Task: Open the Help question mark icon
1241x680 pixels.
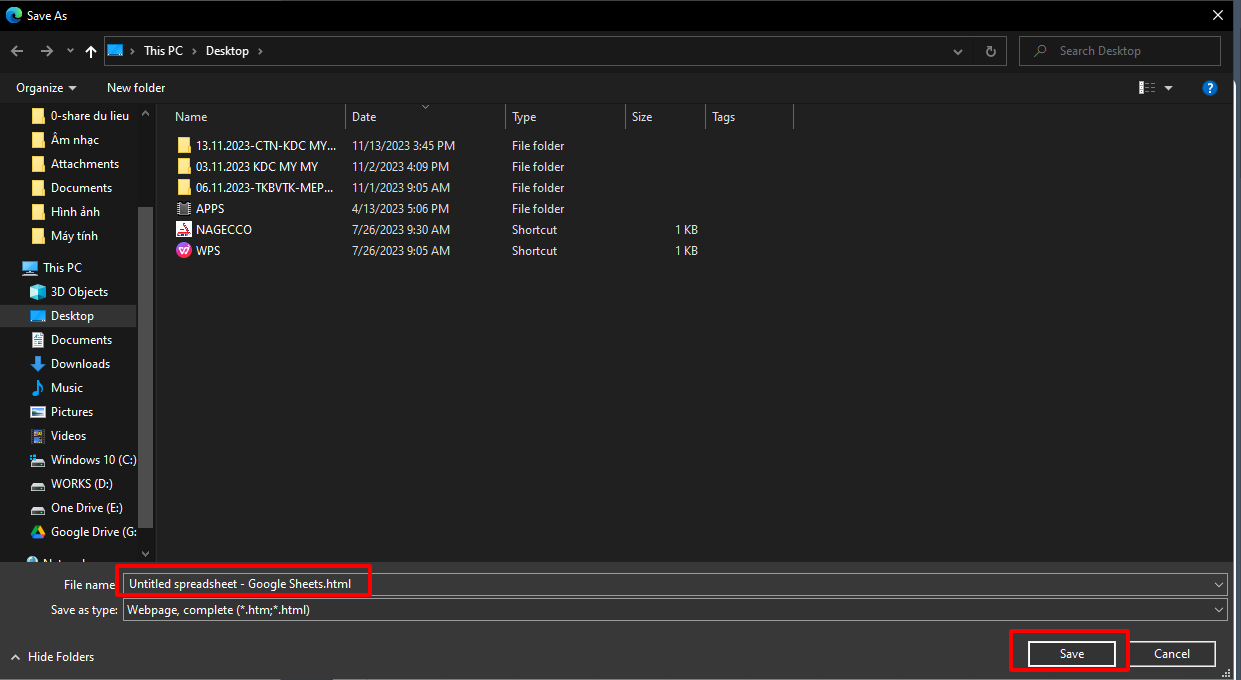Action: [x=1210, y=88]
